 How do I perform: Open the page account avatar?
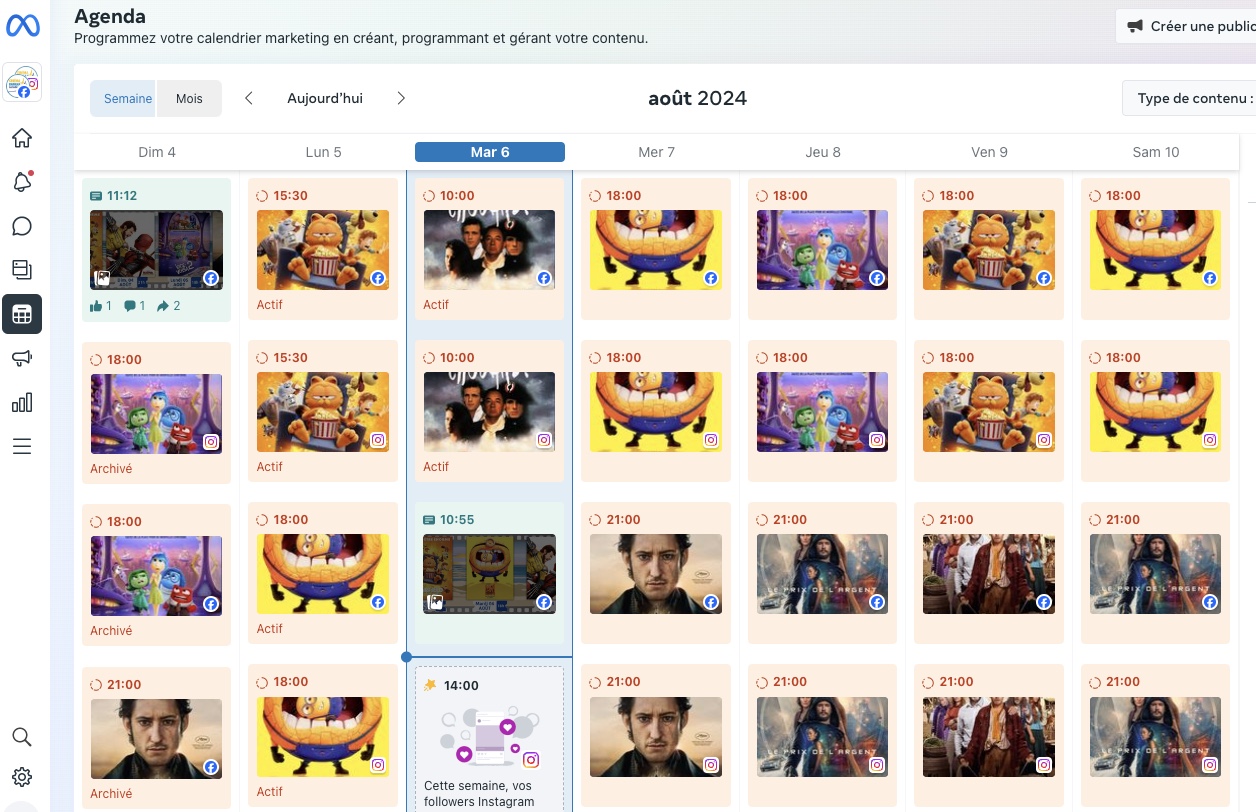click(22, 82)
